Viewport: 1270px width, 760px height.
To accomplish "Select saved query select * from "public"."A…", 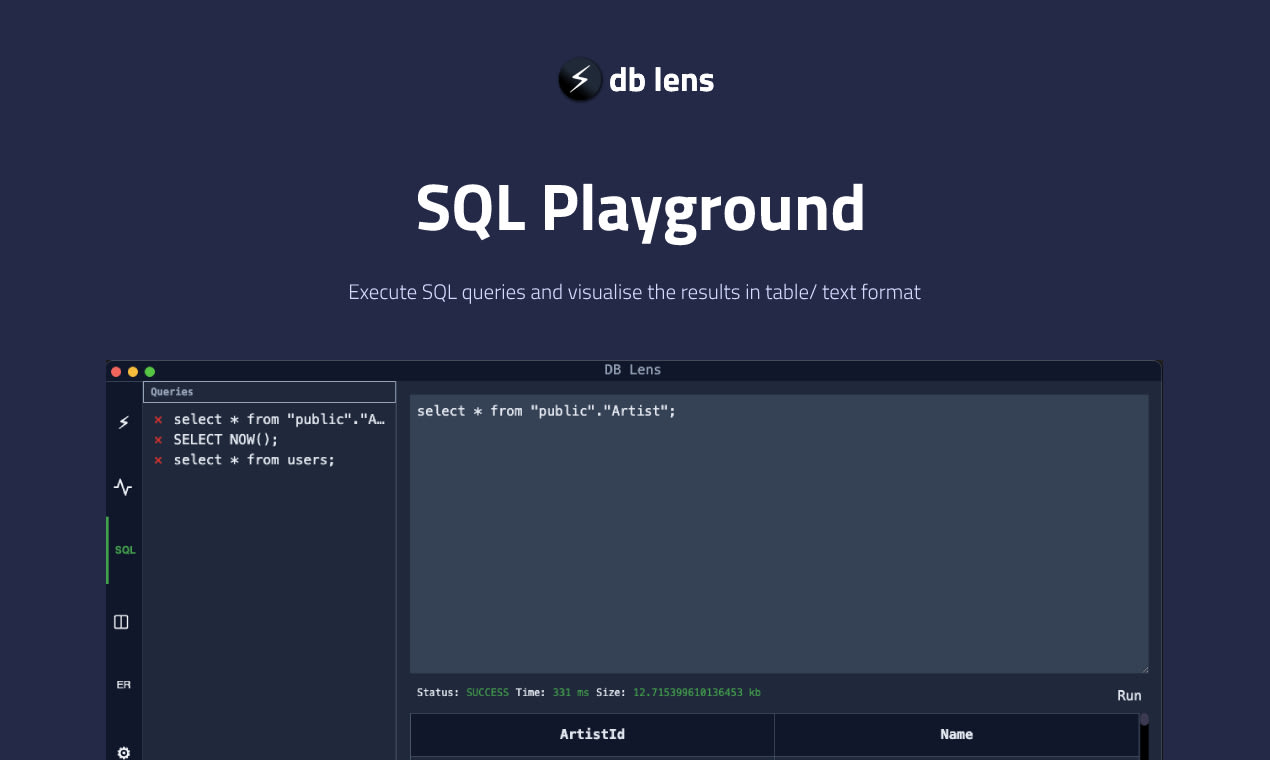I will [x=279, y=420].
